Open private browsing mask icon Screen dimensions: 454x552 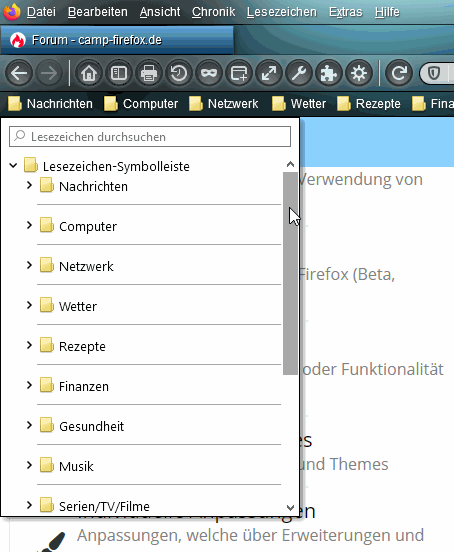point(209,73)
